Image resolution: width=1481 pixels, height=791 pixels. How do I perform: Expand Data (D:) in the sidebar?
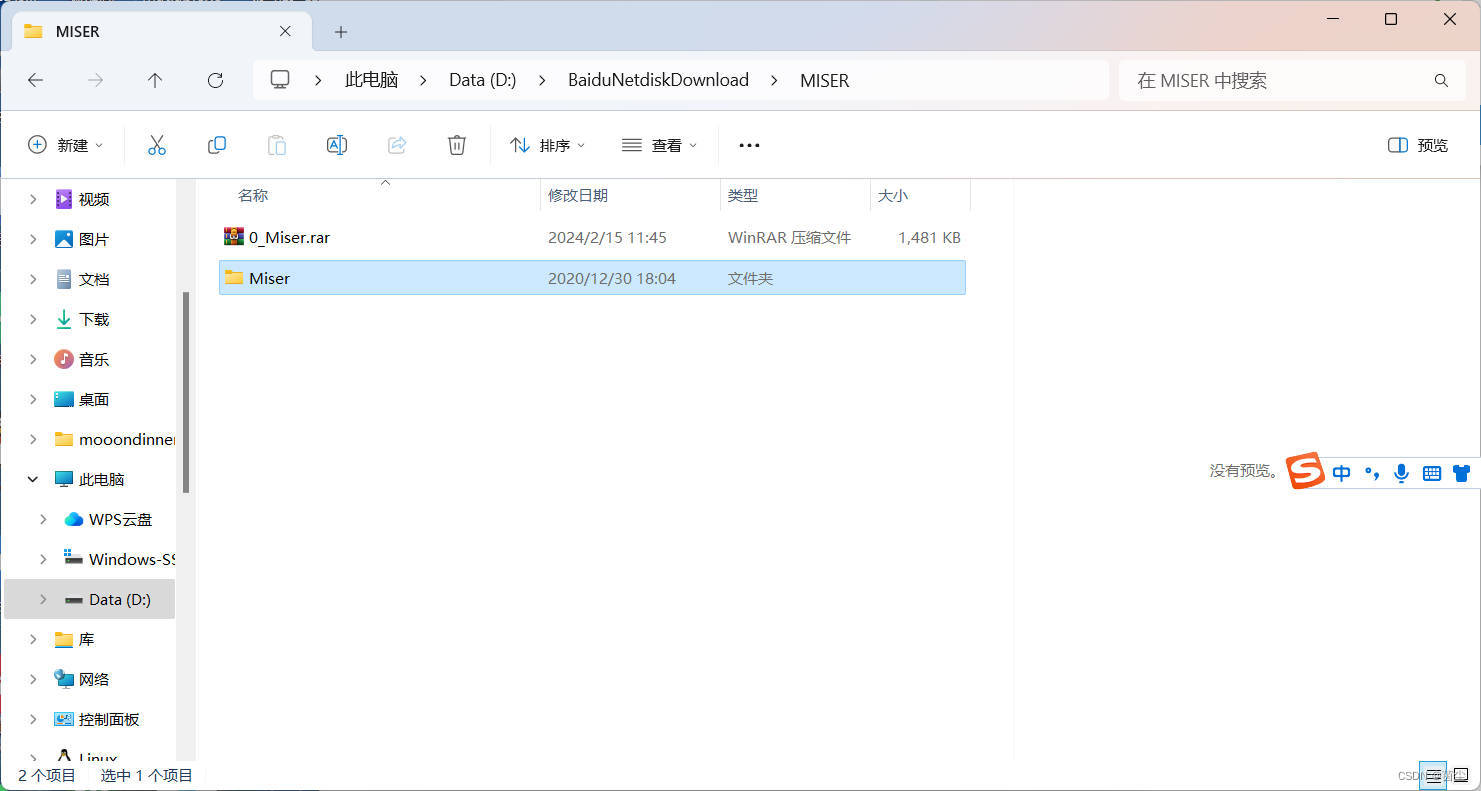pos(41,599)
